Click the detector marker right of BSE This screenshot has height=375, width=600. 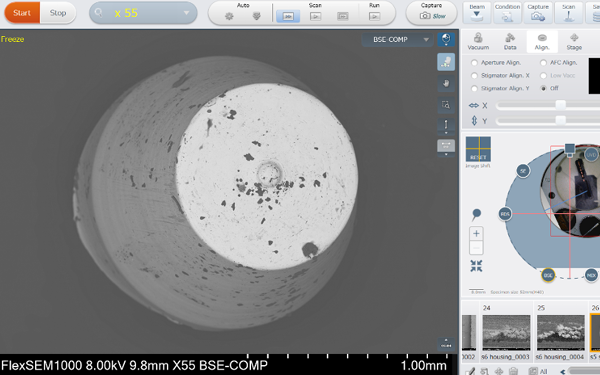591,275
